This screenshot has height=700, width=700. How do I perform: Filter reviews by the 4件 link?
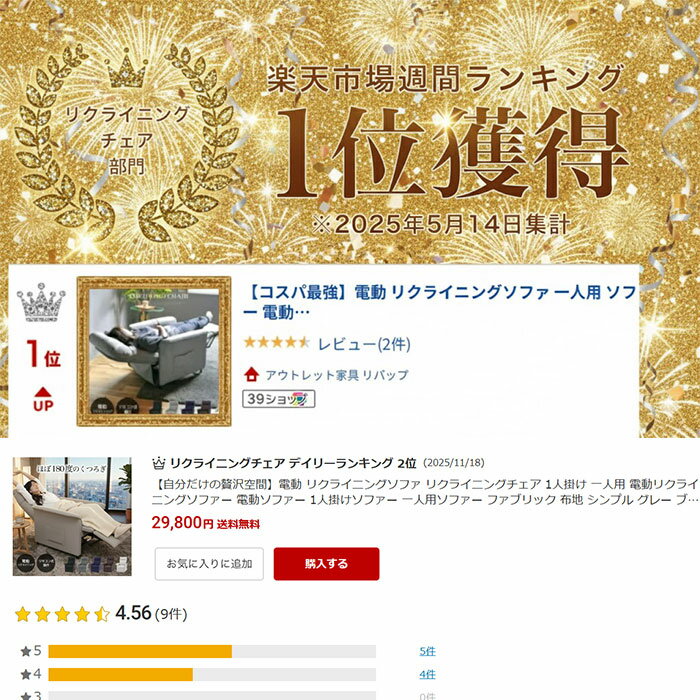[427, 675]
